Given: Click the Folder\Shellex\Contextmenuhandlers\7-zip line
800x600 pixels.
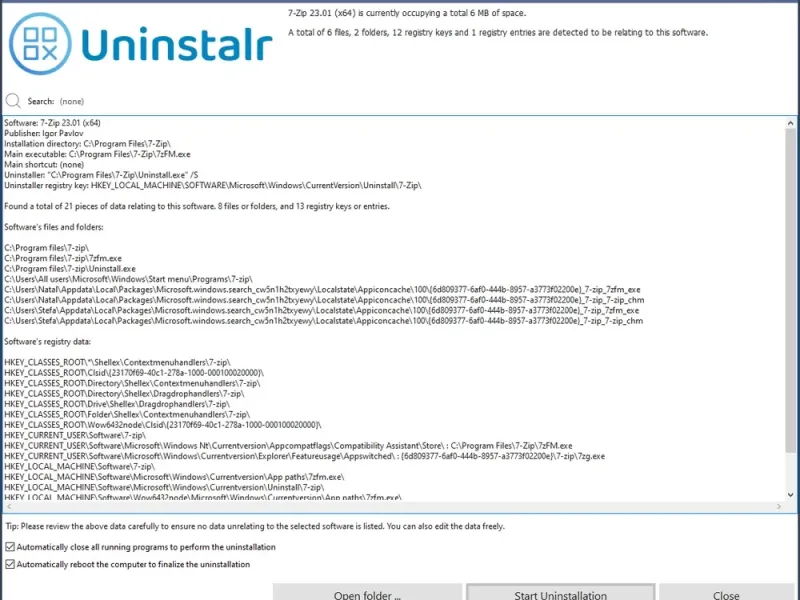Looking at the screenshot, I should [x=127, y=414].
